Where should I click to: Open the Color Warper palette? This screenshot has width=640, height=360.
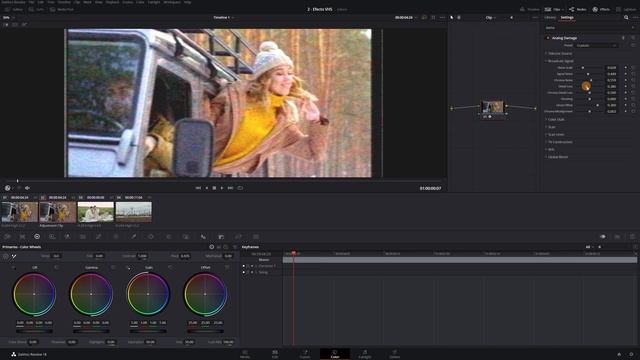(116, 237)
